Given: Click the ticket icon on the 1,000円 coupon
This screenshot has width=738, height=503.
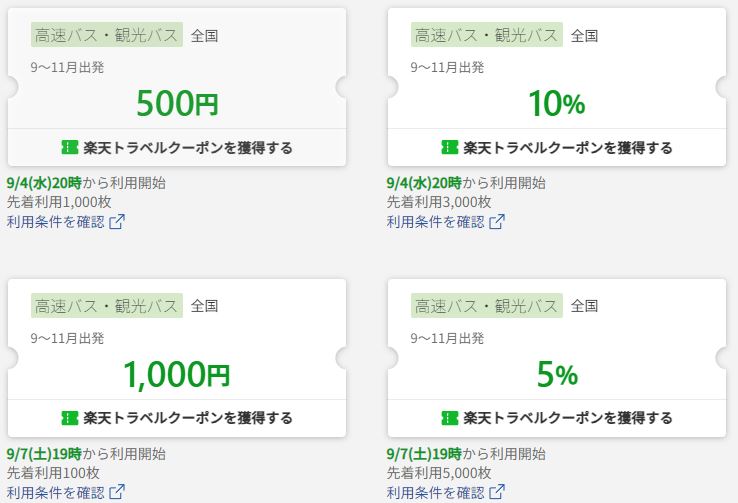Looking at the screenshot, I should click(x=70, y=418).
